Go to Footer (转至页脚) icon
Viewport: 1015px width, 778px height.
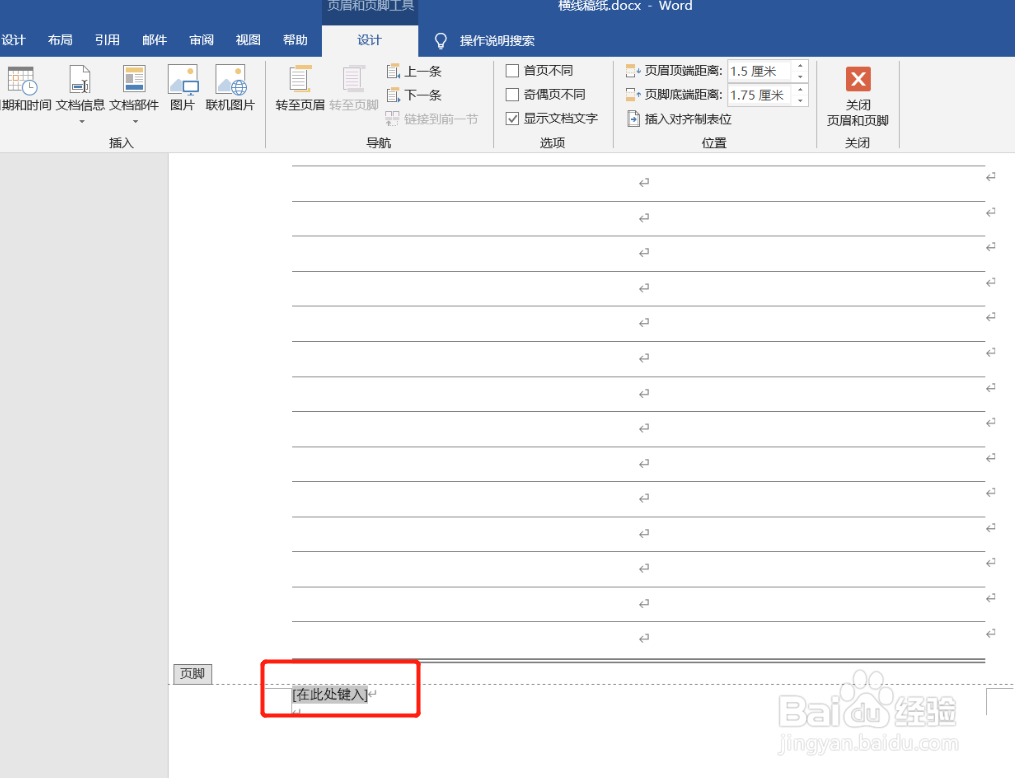(x=353, y=80)
